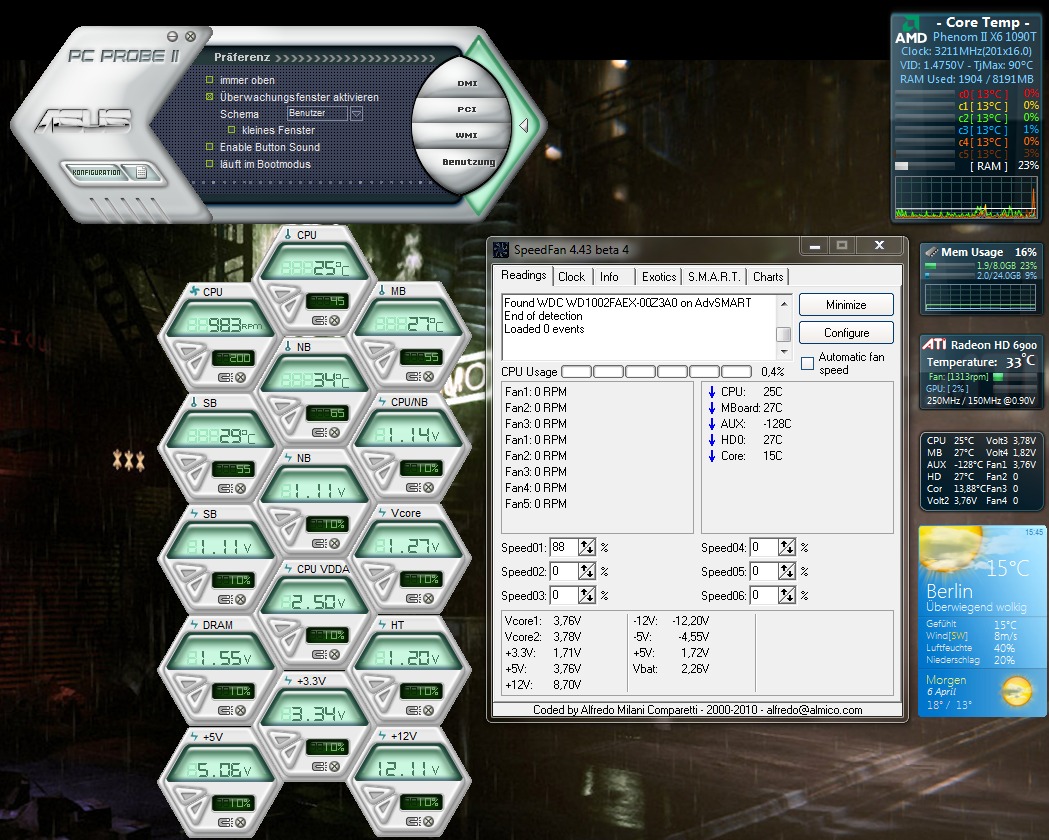Click magnet icon on SB temperature monitor

tap(225, 488)
